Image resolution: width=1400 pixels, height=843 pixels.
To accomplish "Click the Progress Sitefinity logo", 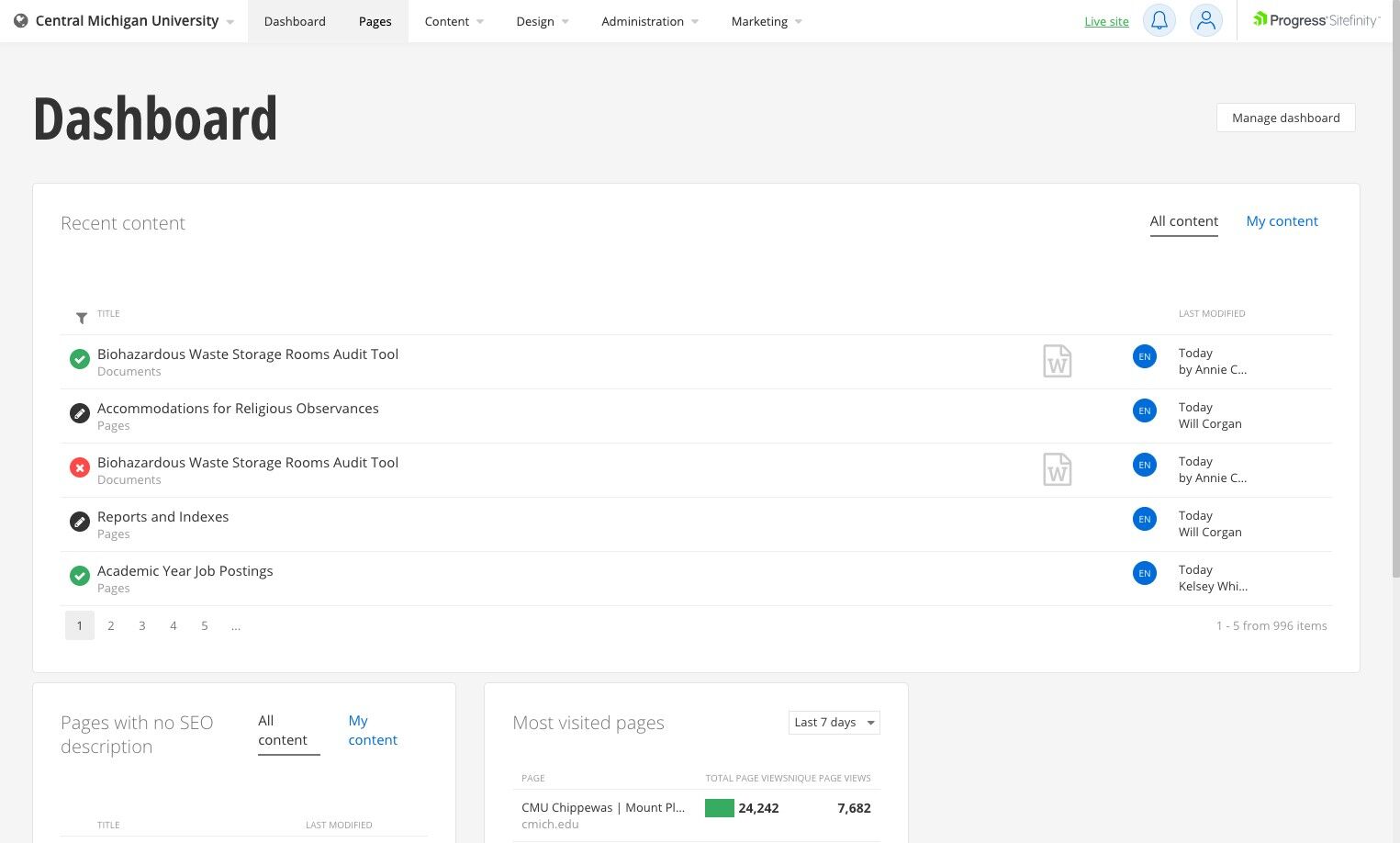I will pos(1316,20).
